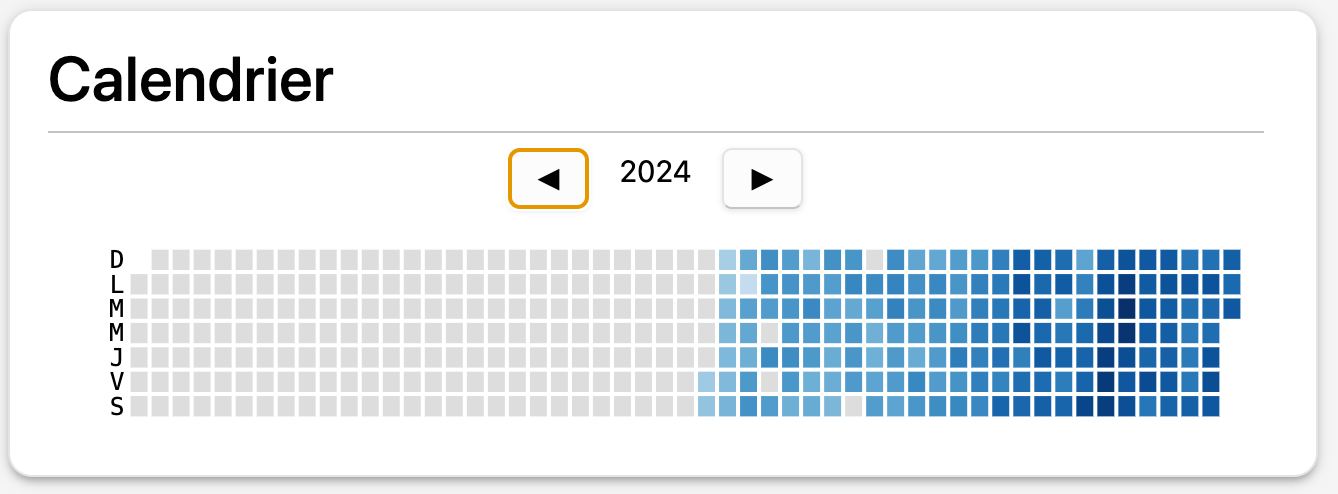Viewport: 1338px width, 494px height.
Task: Click the last cell of the Sunday row
Action: pyautogui.click(x=1231, y=260)
